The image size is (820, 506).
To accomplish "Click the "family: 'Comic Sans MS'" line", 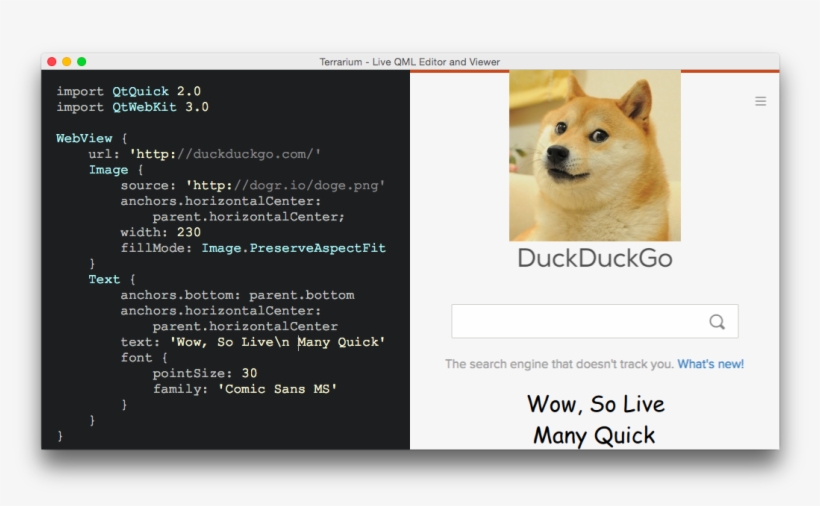I will [245, 389].
